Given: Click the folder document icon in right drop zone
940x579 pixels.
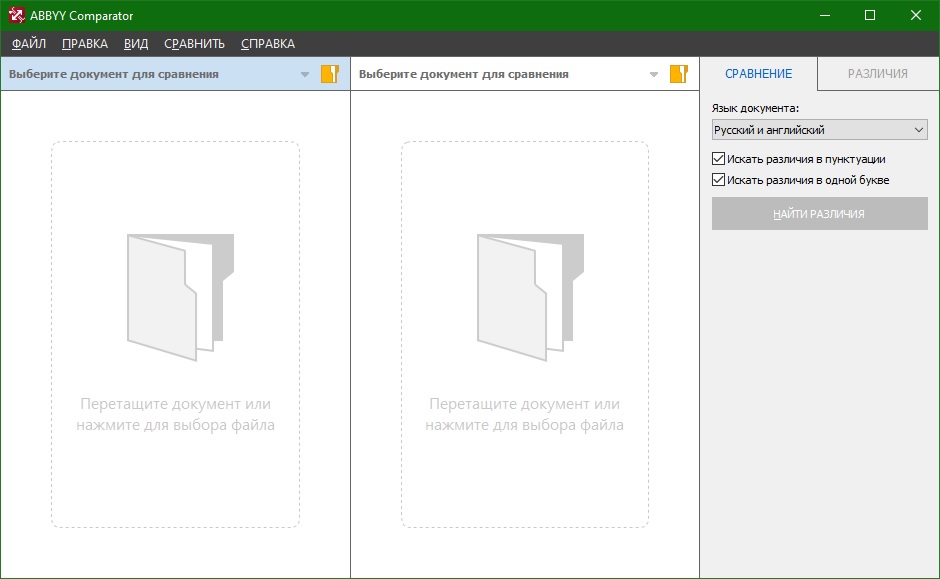Looking at the screenshot, I should tap(529, 296).
